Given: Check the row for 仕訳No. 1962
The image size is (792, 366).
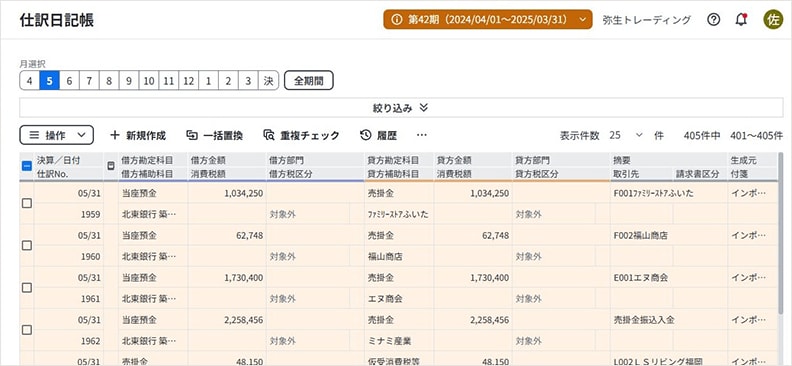Looking at the screenshot, I should click(x=27, y=330).
